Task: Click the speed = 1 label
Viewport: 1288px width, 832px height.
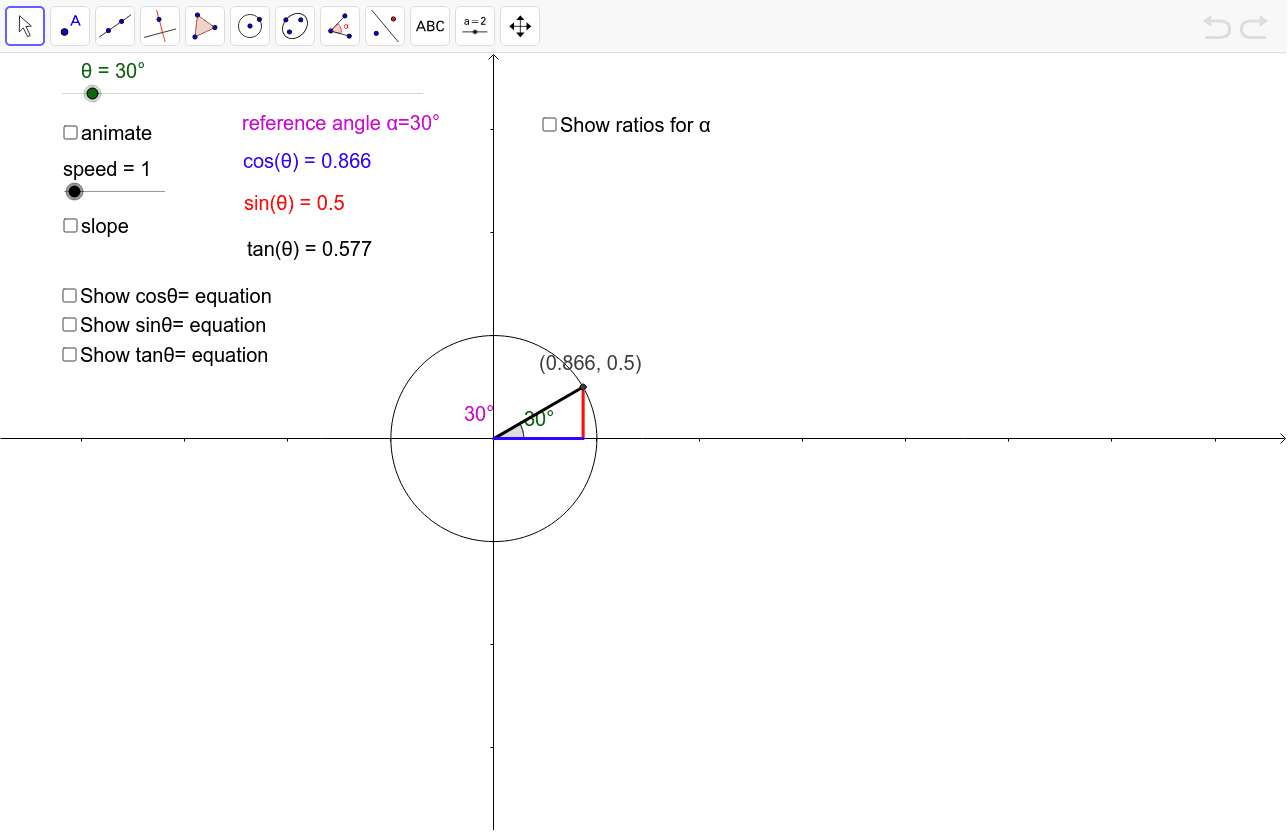Action: click(x=107, y=169)
